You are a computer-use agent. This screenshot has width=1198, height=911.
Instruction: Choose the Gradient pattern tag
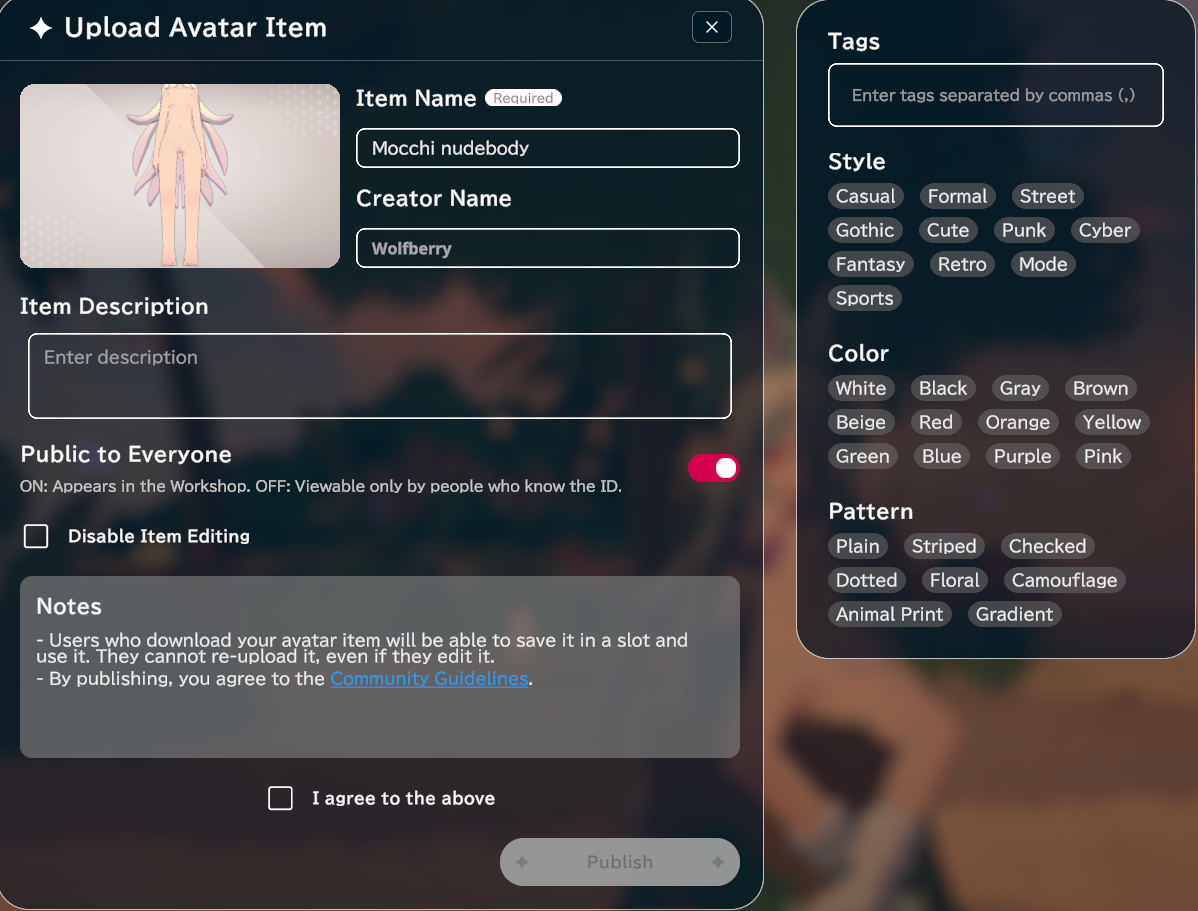[1015, 614]
